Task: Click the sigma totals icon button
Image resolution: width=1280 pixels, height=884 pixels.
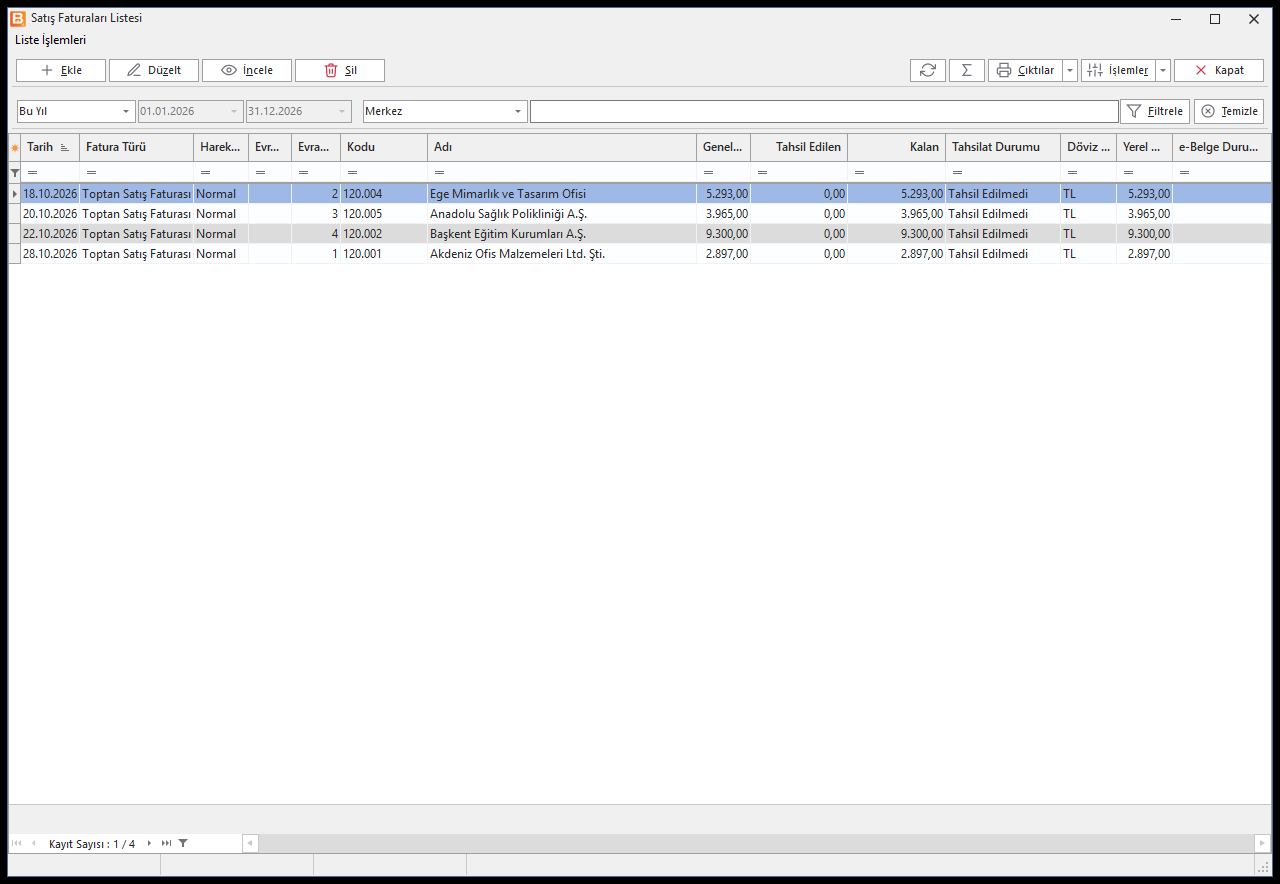Action: (966, 70)
